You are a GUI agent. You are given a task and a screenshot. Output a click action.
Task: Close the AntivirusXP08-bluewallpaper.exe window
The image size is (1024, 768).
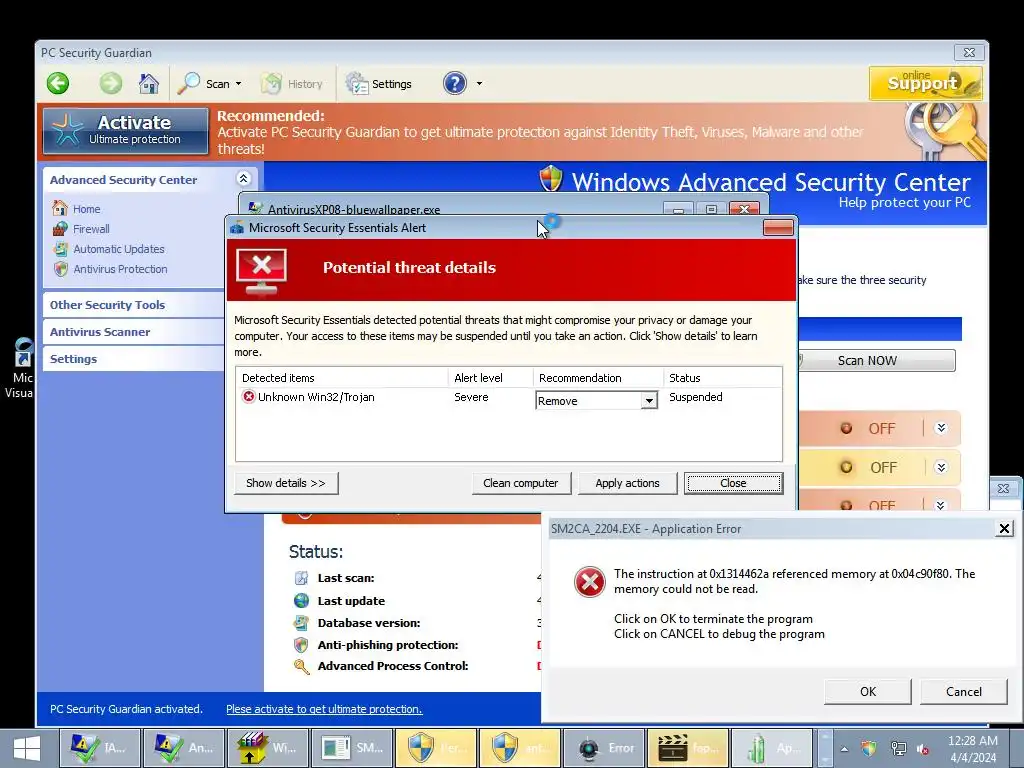click(x=744, y=209)
